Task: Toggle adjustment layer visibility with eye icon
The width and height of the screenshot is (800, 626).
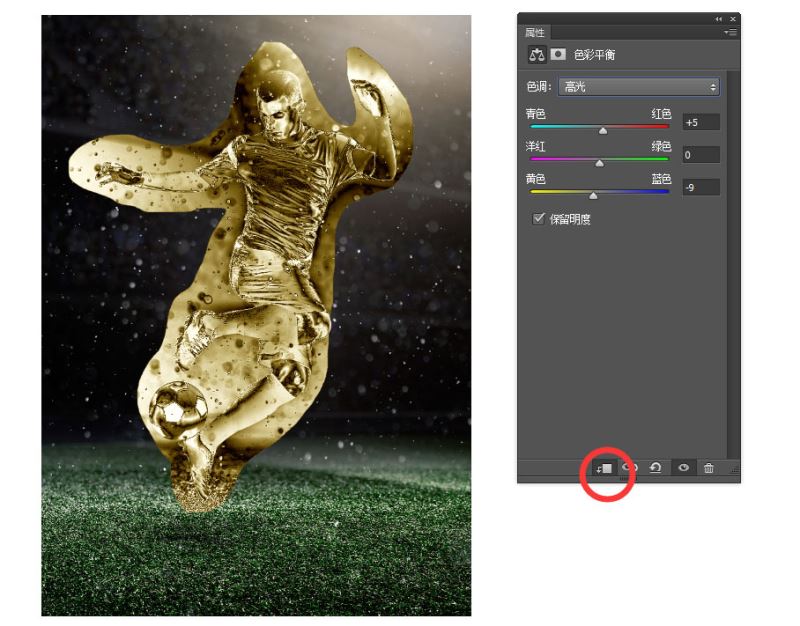Action: pyautogui.click(x=683, y=467)
